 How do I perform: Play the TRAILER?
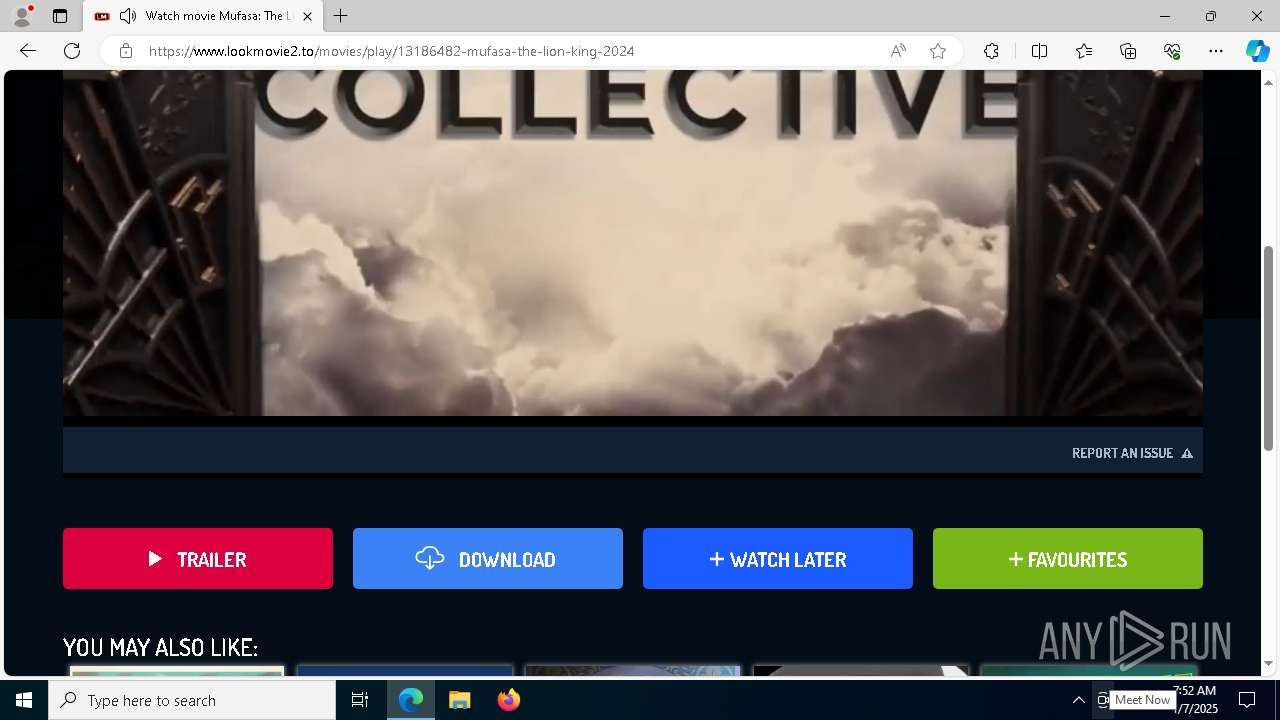coord(198,559)
